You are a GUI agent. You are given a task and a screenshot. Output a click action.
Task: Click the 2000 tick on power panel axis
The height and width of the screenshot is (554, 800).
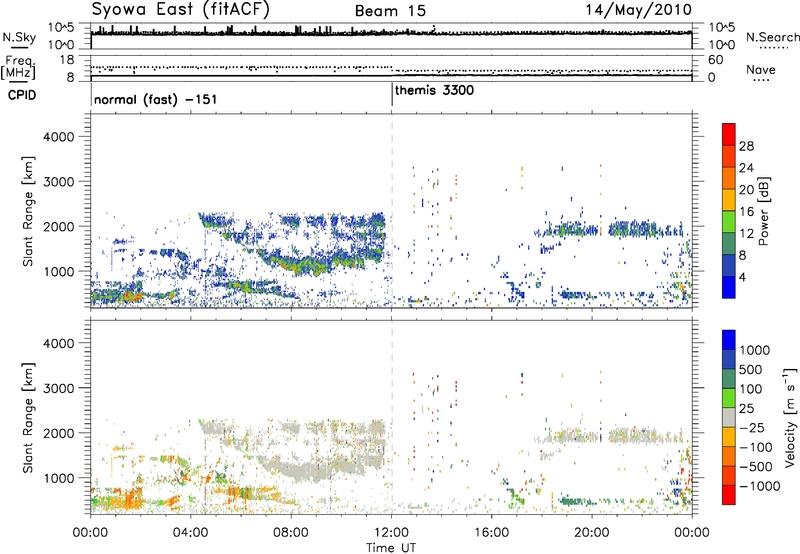point(58,226)
